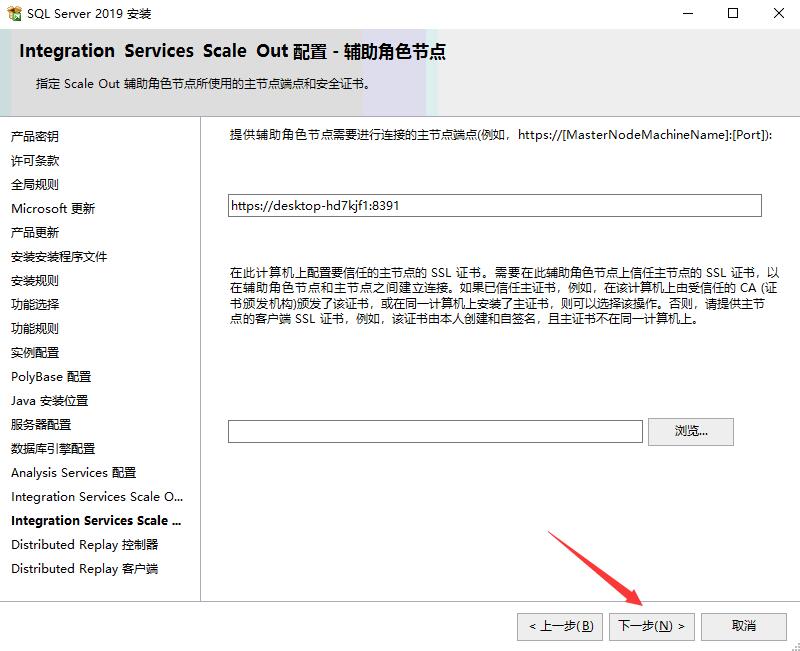Maximize the SQL Server 2019 setup window
This screenshot has width=800, height=651.
[x=733, y=13]
